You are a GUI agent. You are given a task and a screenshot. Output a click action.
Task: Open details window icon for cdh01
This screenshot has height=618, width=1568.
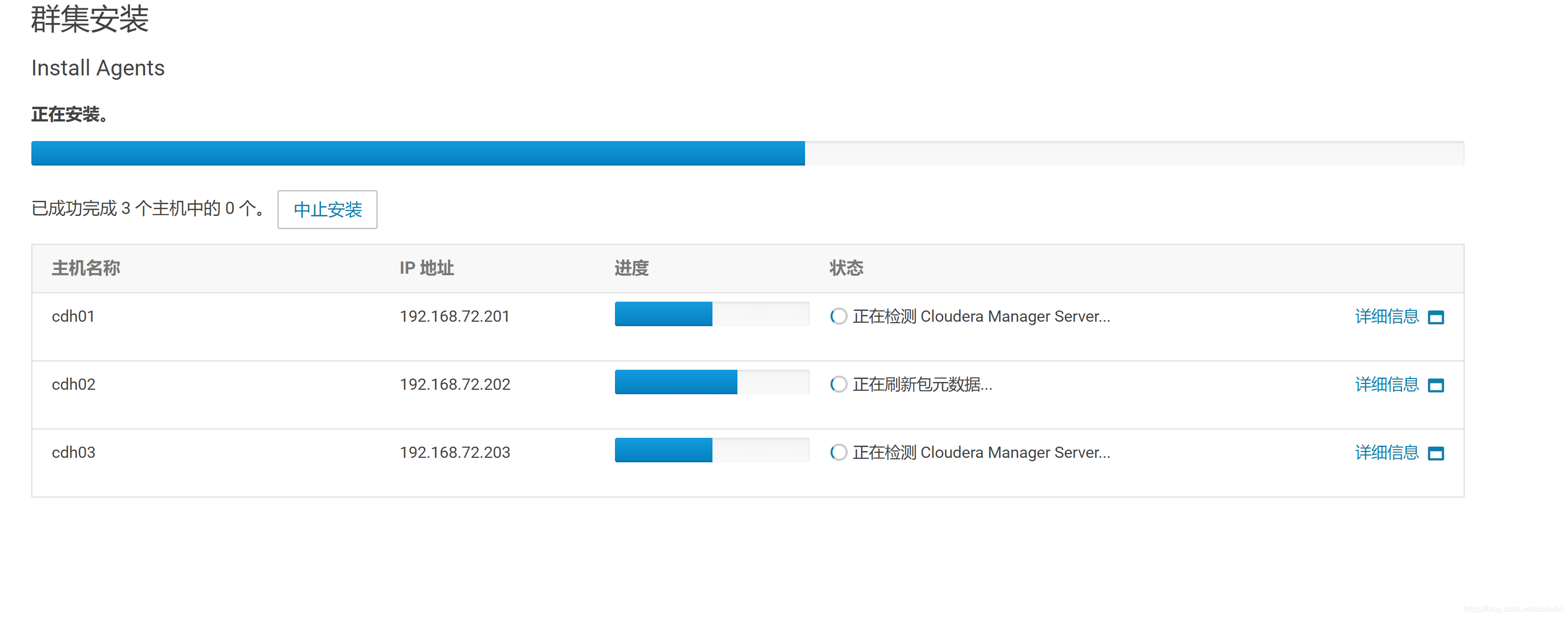pyautogui.click(x=1435, y=317)
